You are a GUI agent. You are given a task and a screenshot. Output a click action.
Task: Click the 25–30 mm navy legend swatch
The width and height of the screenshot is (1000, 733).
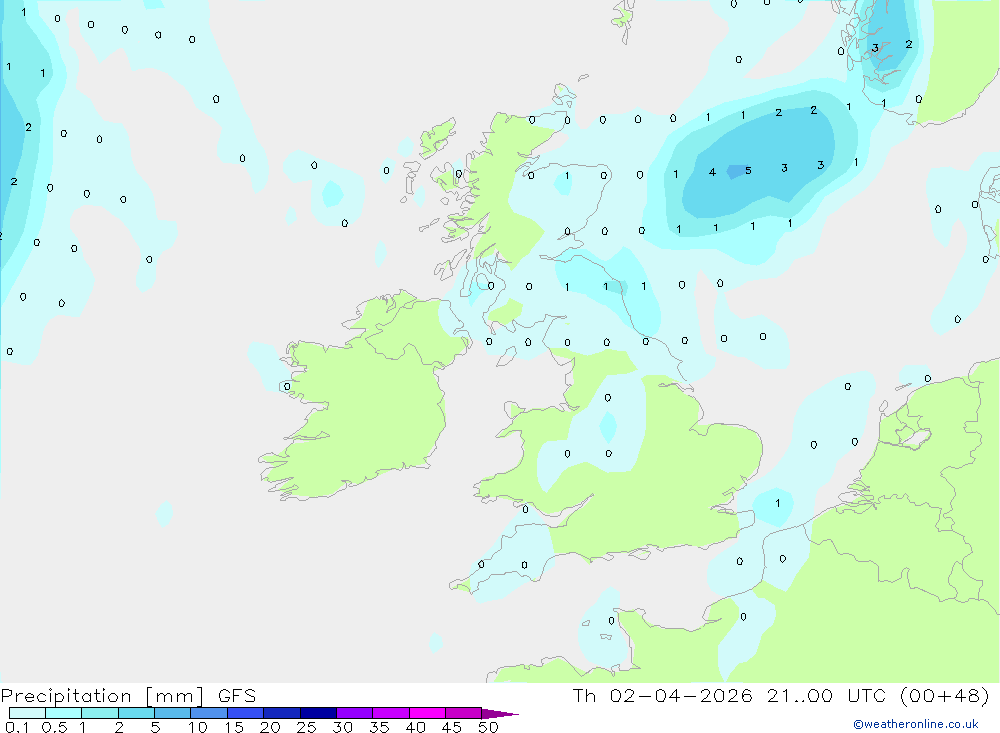click(318, 713)
